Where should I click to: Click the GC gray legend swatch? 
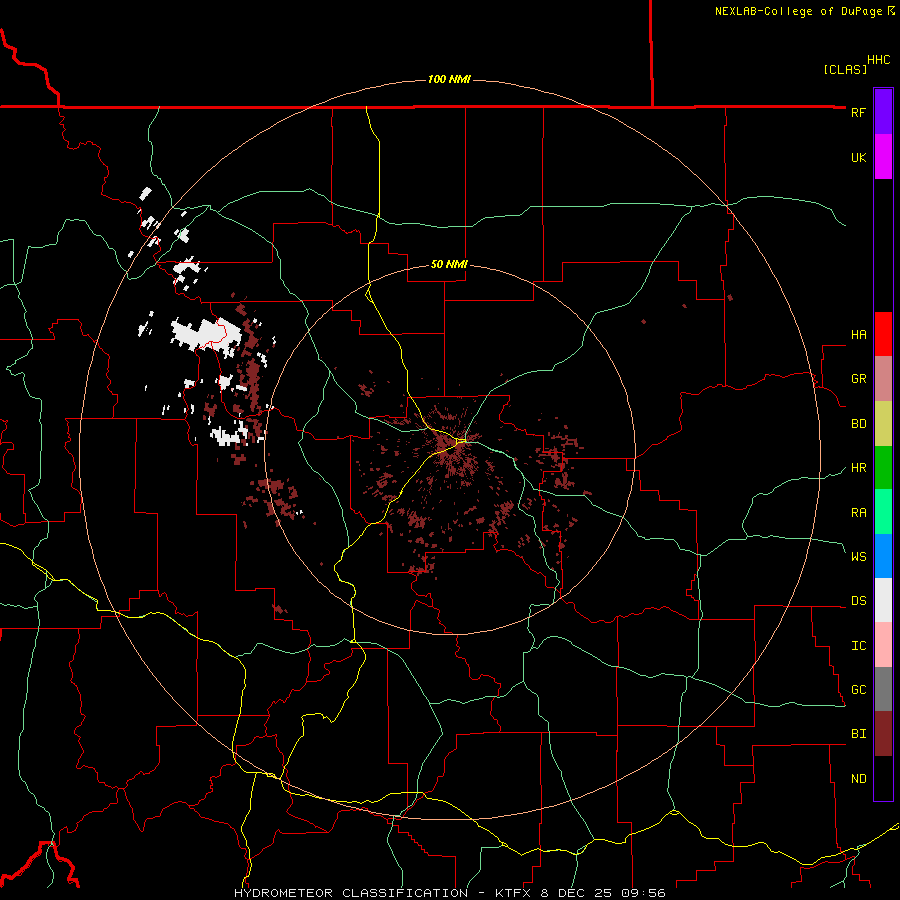point(883,689)
